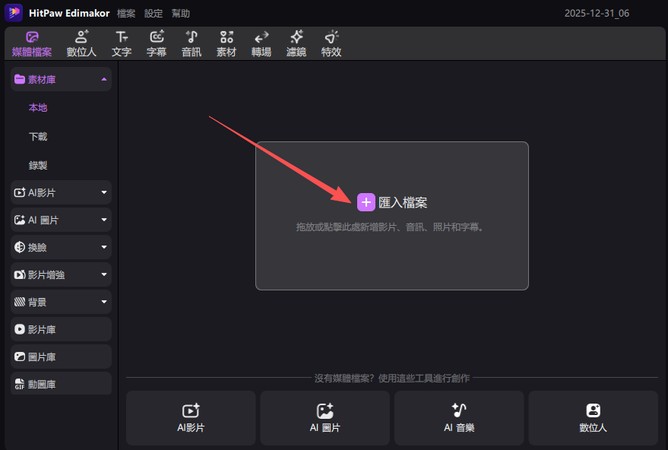This screenshot has height=450, width=668.
Task: Switch to the 數位人 tab in top toolbar
Action: [x=81, y=44]
